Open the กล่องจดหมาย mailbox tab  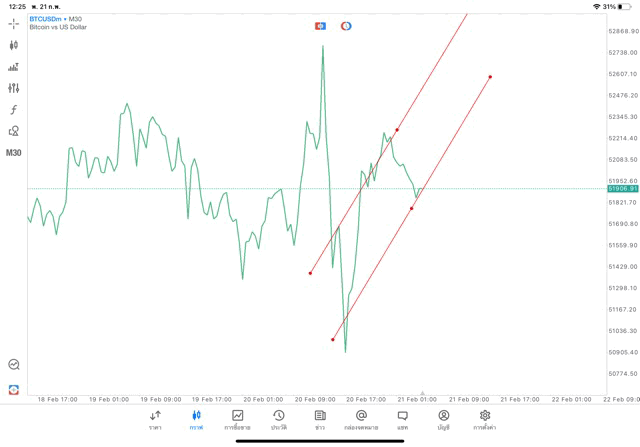click(x=361, y=419)
